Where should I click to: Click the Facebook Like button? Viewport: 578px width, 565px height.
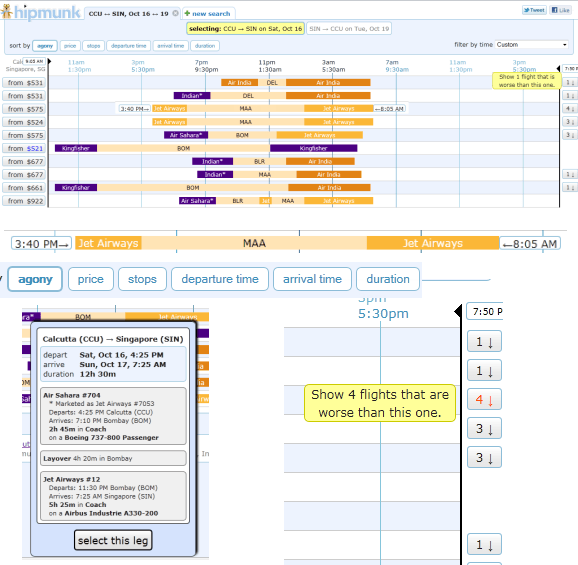pyautogui.click(x=560, y=10)
